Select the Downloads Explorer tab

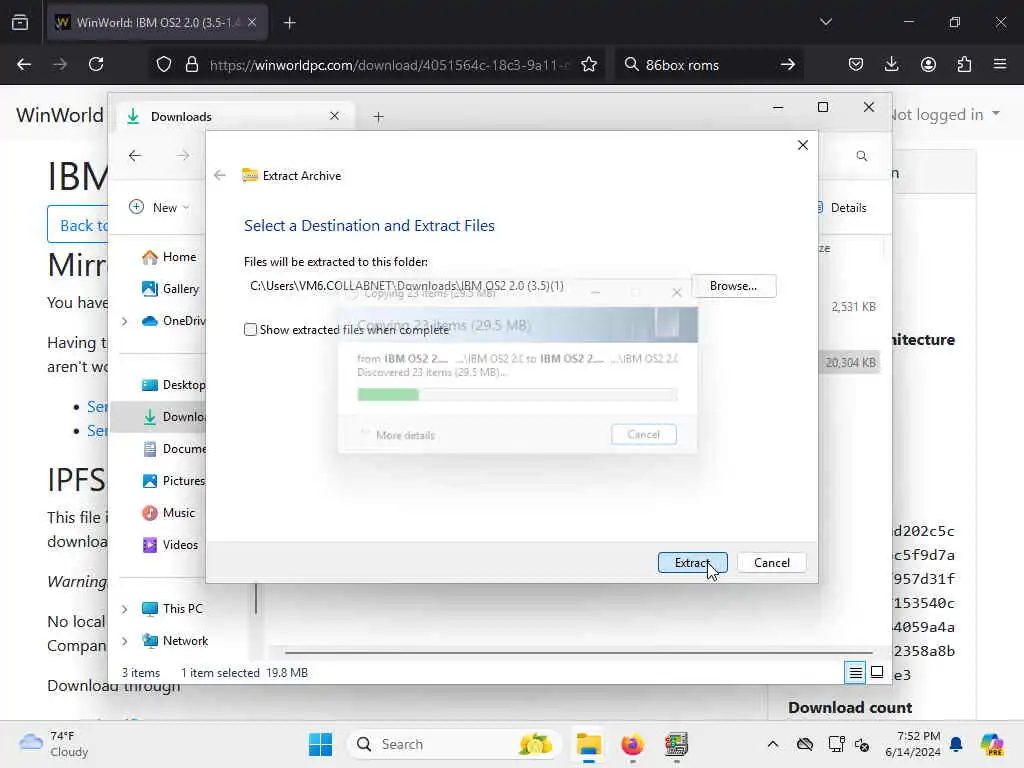235,116
